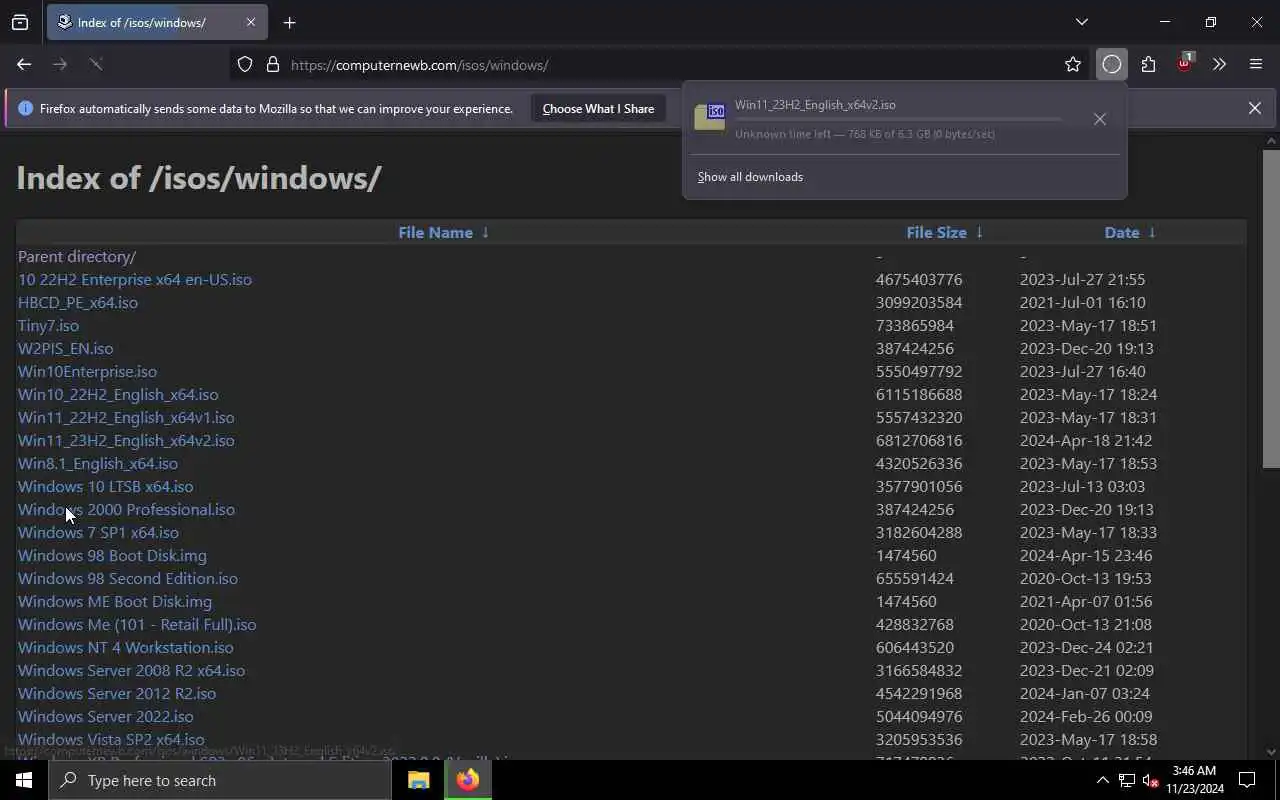
Task: Expand more tools overflow chevron
Action: pos(1219,65)
